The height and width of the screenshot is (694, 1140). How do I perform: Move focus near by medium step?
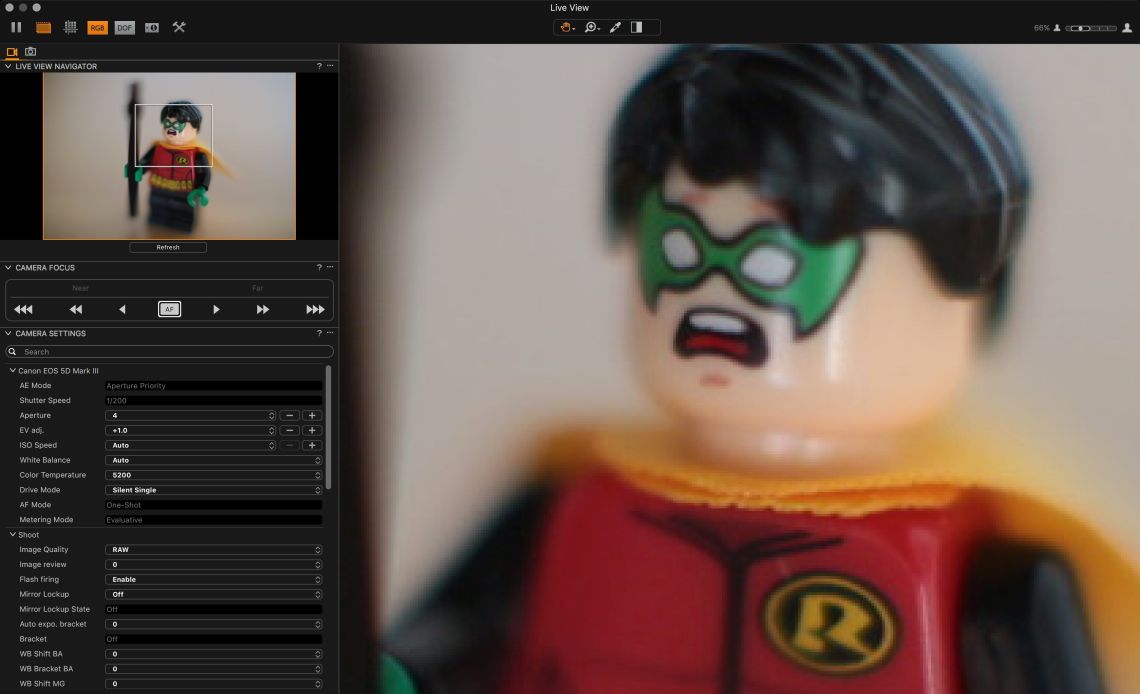point(76,310)
